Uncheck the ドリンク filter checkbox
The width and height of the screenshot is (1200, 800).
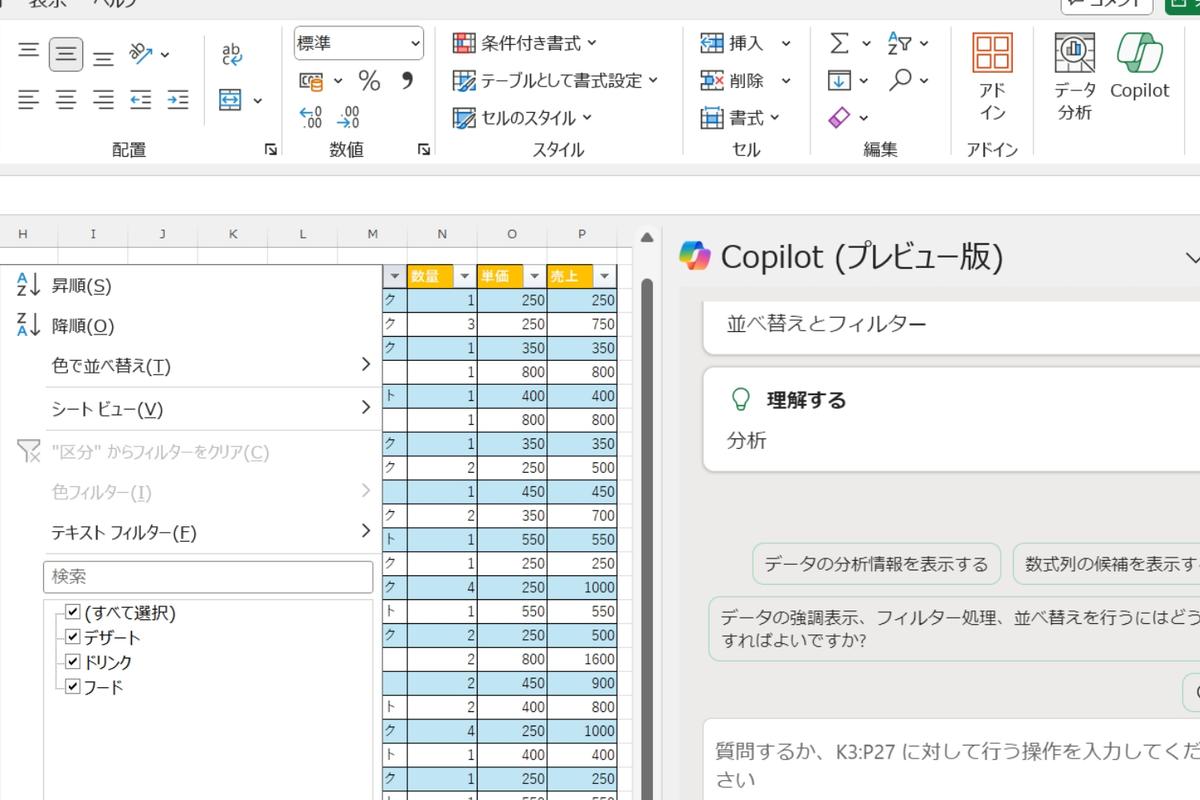click(x=72, y=662)
